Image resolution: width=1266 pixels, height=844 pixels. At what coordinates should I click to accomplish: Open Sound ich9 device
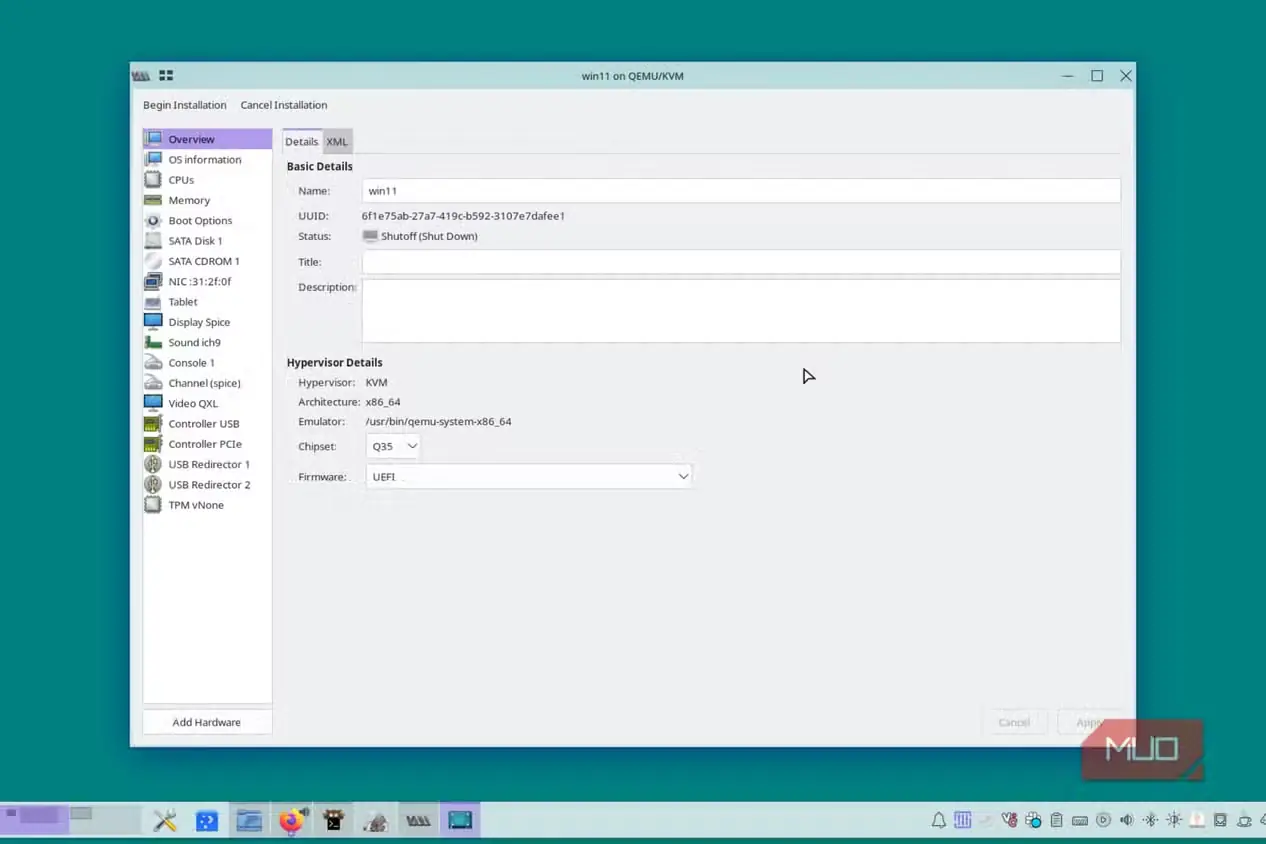coord(207,342)
